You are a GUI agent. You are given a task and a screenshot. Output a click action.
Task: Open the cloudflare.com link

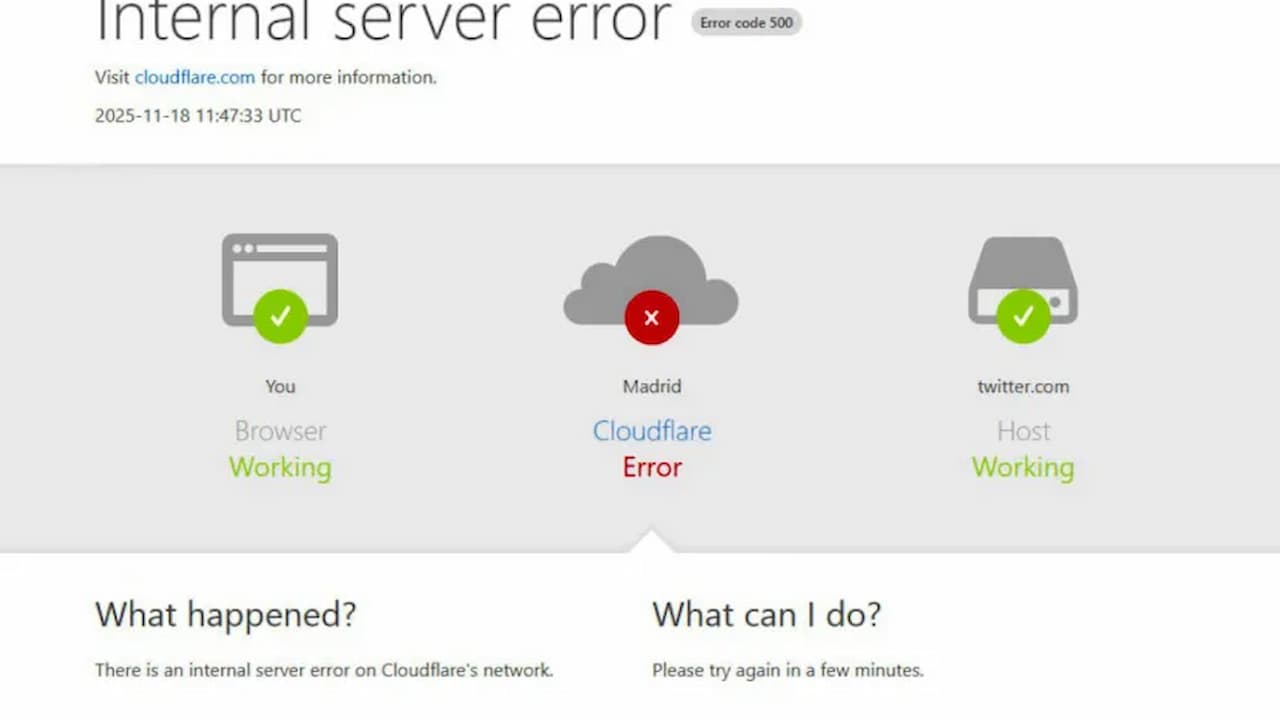pyautogui.click(x=195, y=77)
